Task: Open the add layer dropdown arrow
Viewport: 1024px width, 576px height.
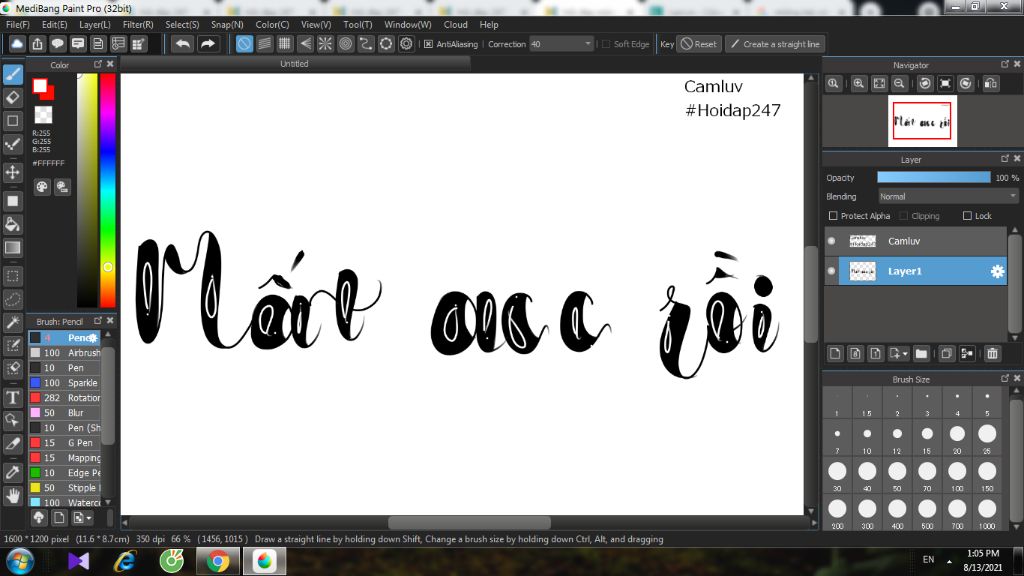Action: [905, 354]
